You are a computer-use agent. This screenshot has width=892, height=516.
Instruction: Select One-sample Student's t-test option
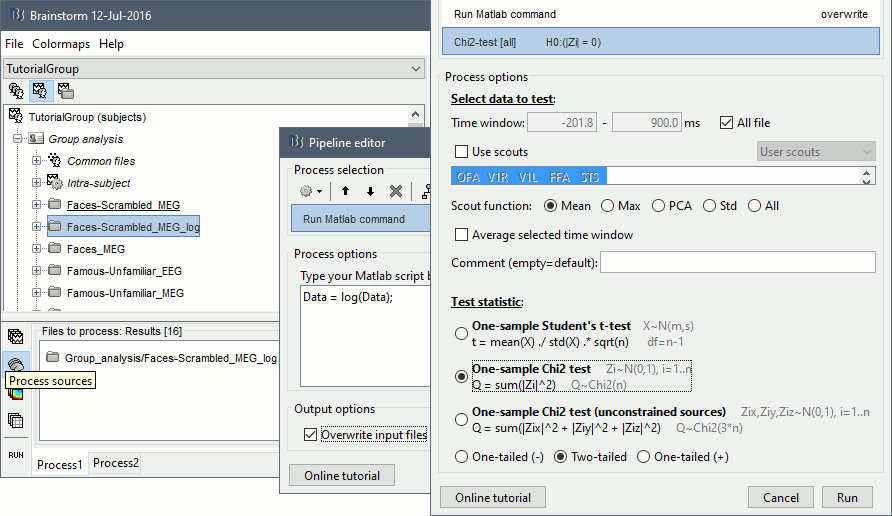point(461,333)
